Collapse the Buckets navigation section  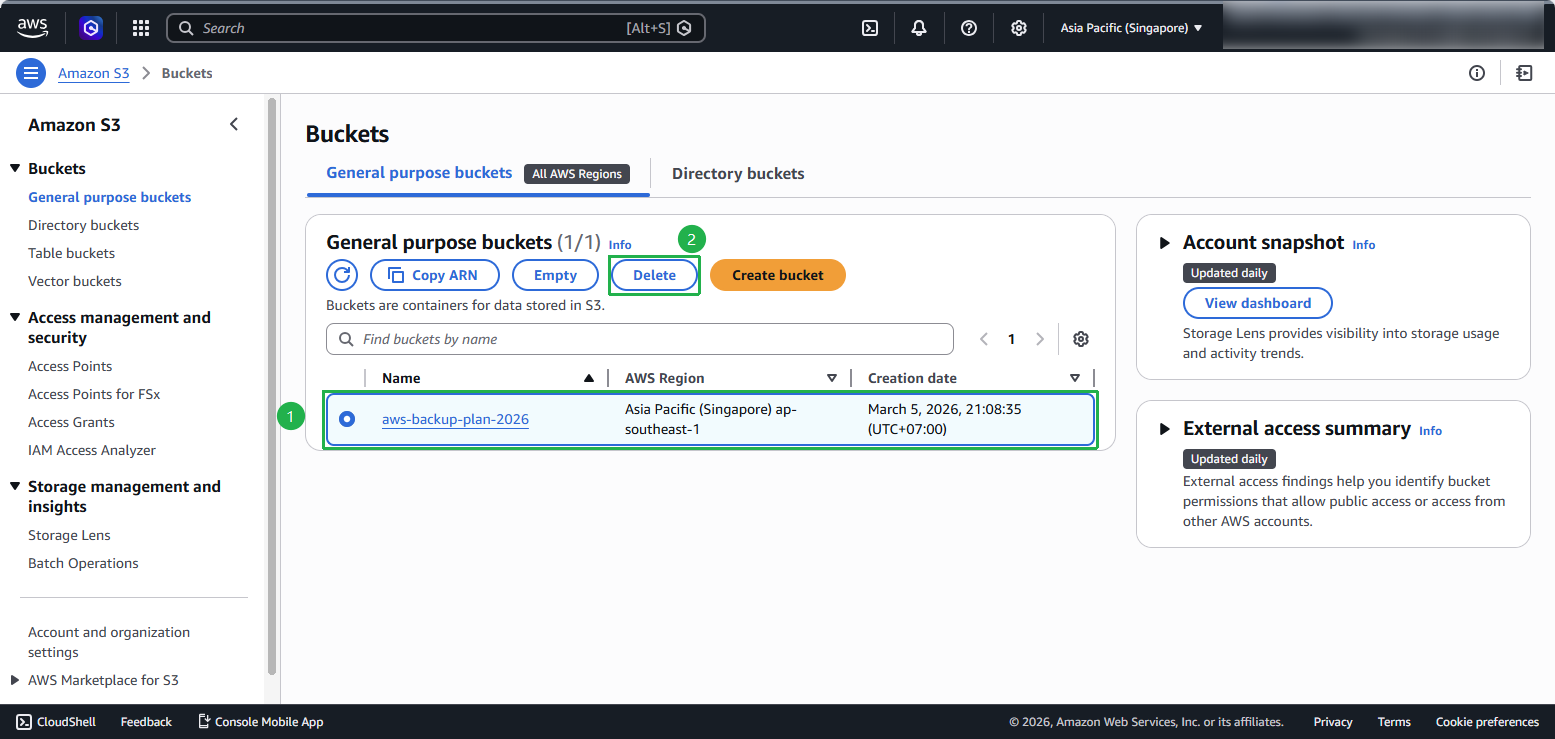coord(15,168)
